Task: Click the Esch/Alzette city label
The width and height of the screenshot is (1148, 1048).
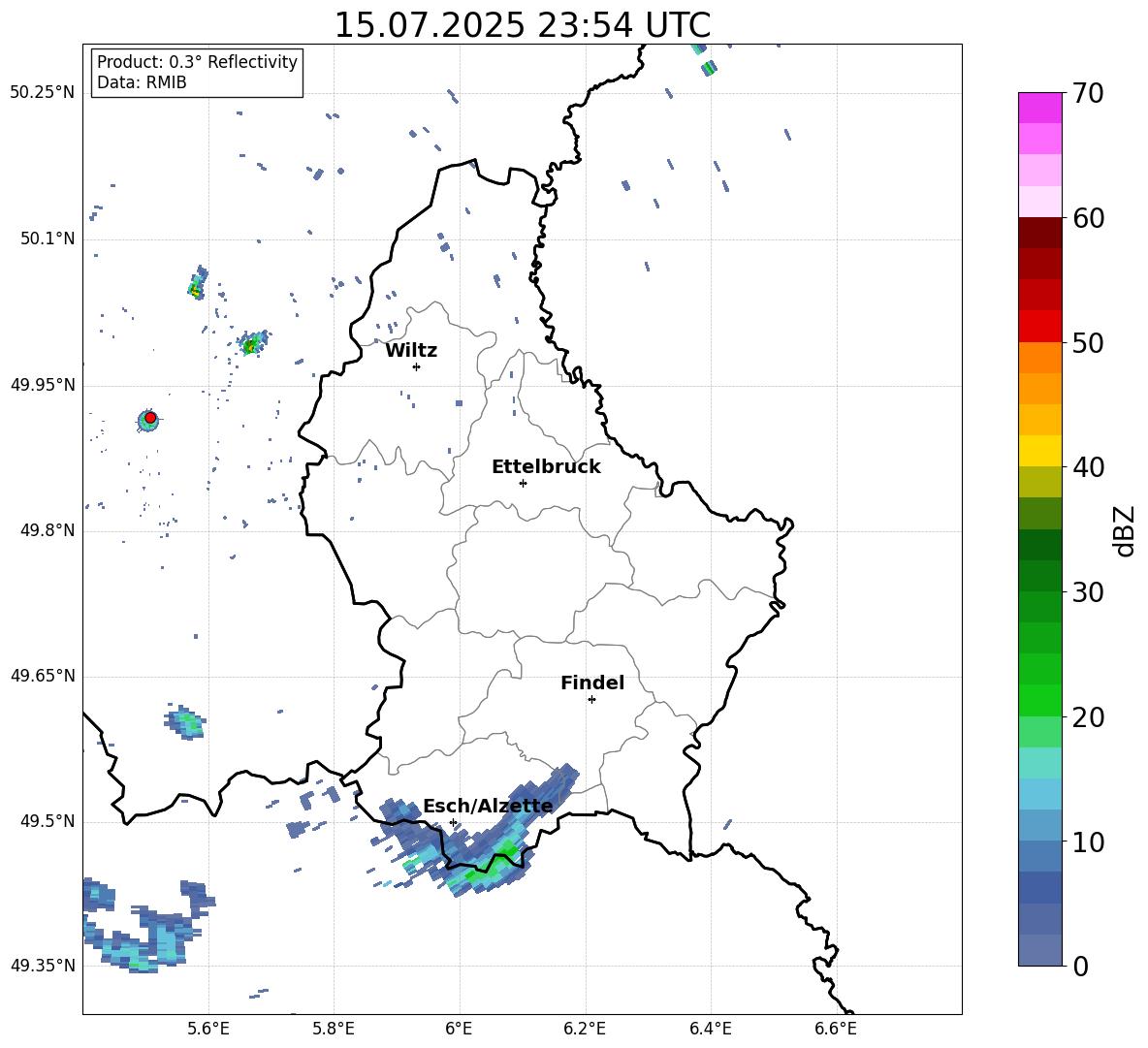Action: [x=488, y=806]
